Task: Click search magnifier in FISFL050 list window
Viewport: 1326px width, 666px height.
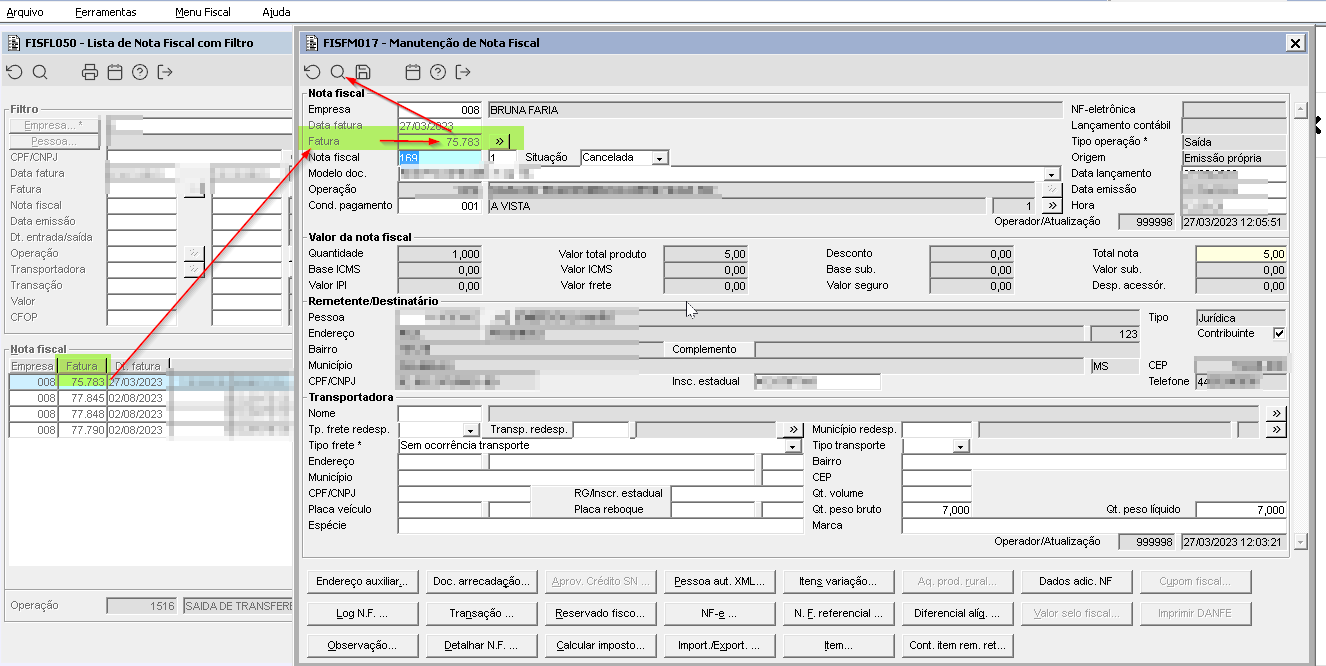Action: [x=39, y=72]
